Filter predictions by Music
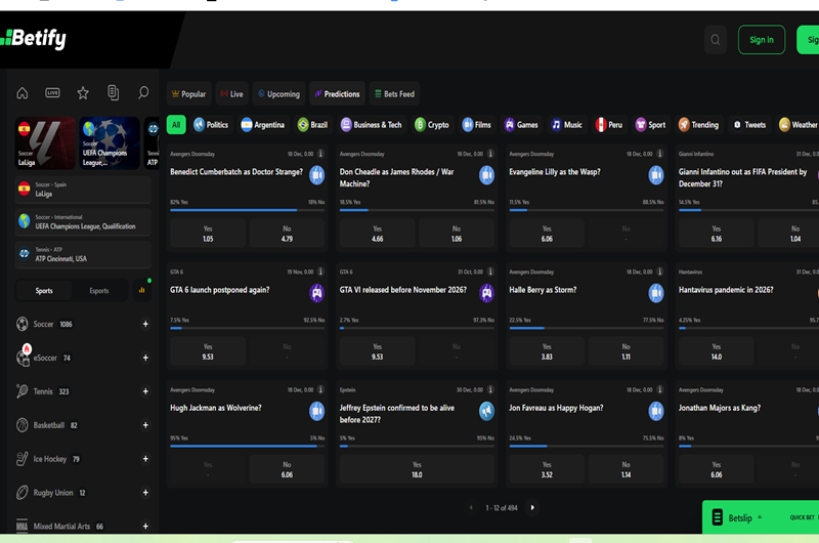The height and width of the screenshot is (543, 819). 567,125
